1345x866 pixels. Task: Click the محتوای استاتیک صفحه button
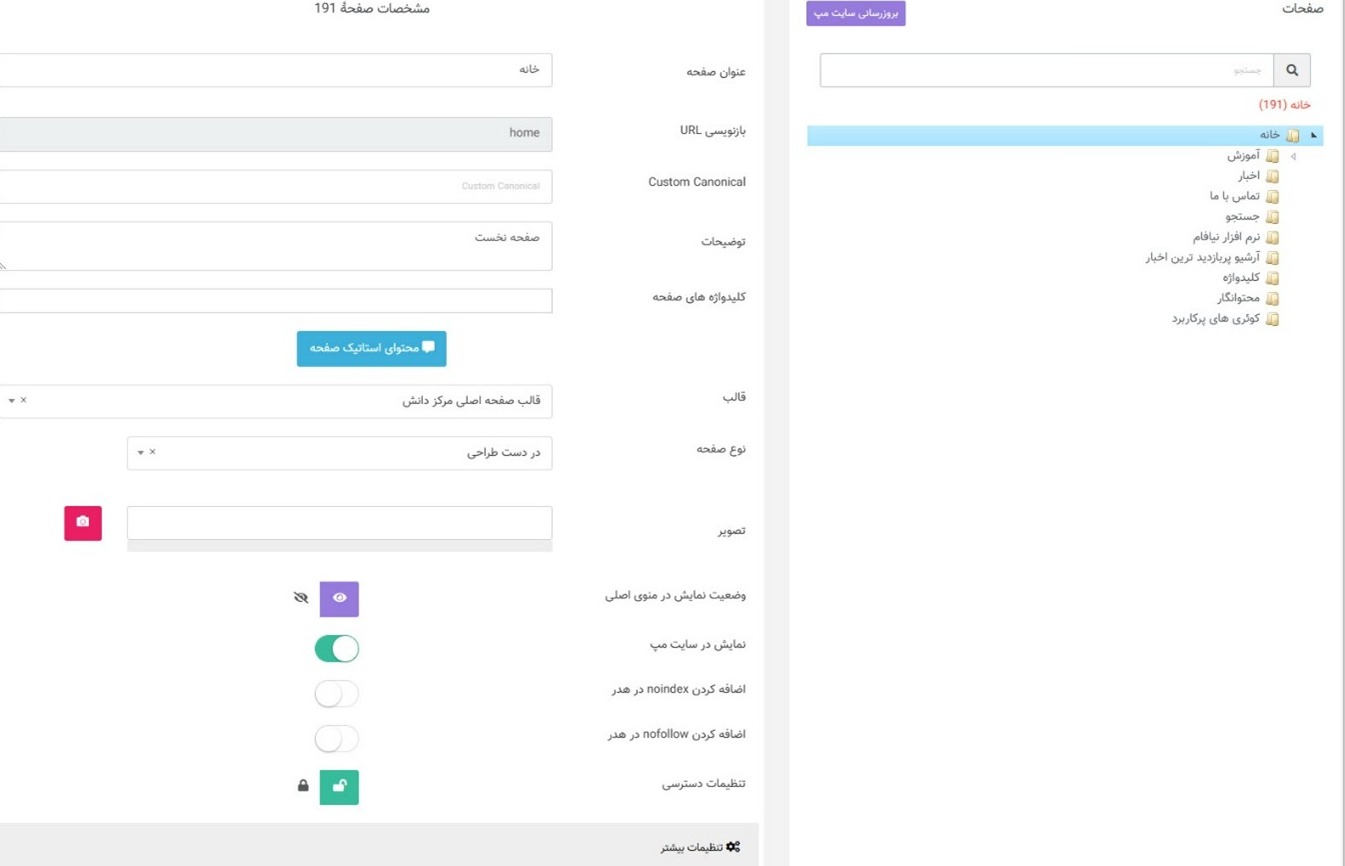tap(372, 348)
